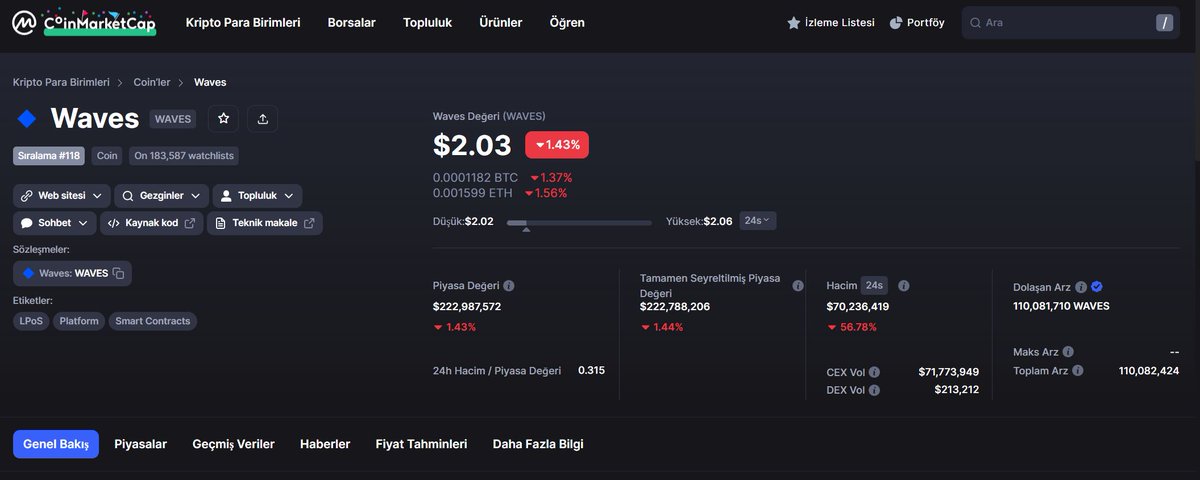Click the Platform tag
Image resolution: width=1200 pixels, height=480 pixels.
point(79,321)
